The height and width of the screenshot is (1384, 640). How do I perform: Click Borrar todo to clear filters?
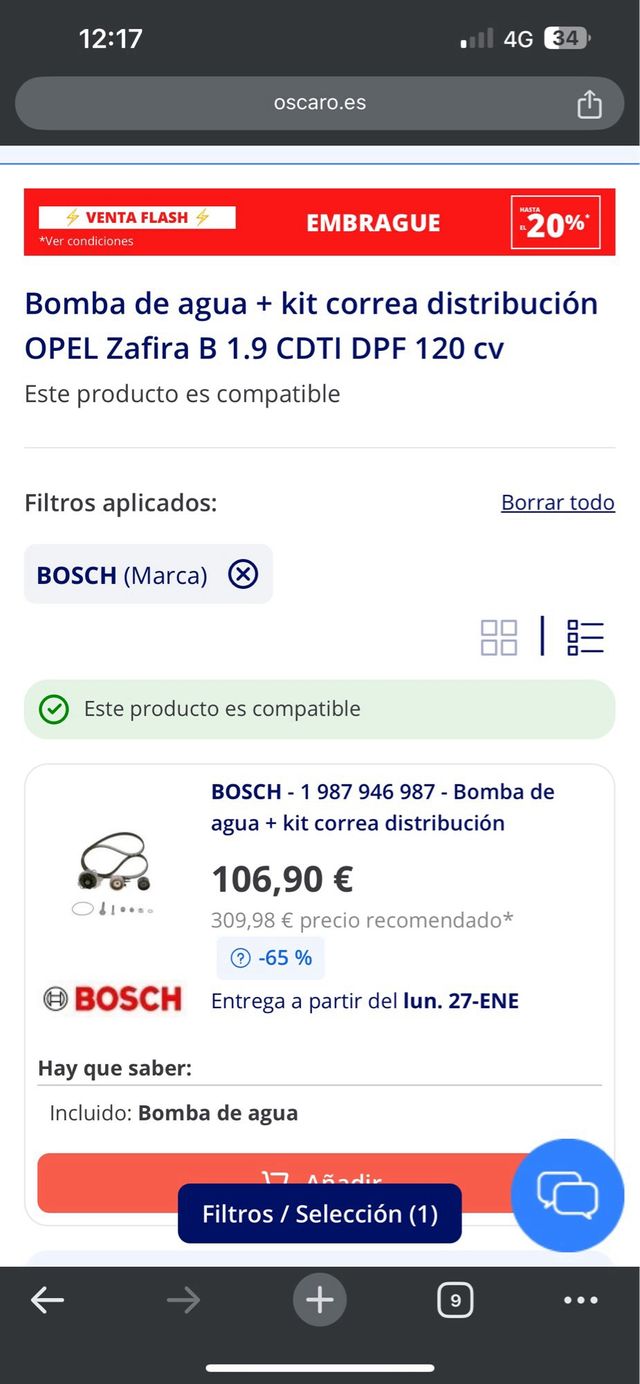557,502
